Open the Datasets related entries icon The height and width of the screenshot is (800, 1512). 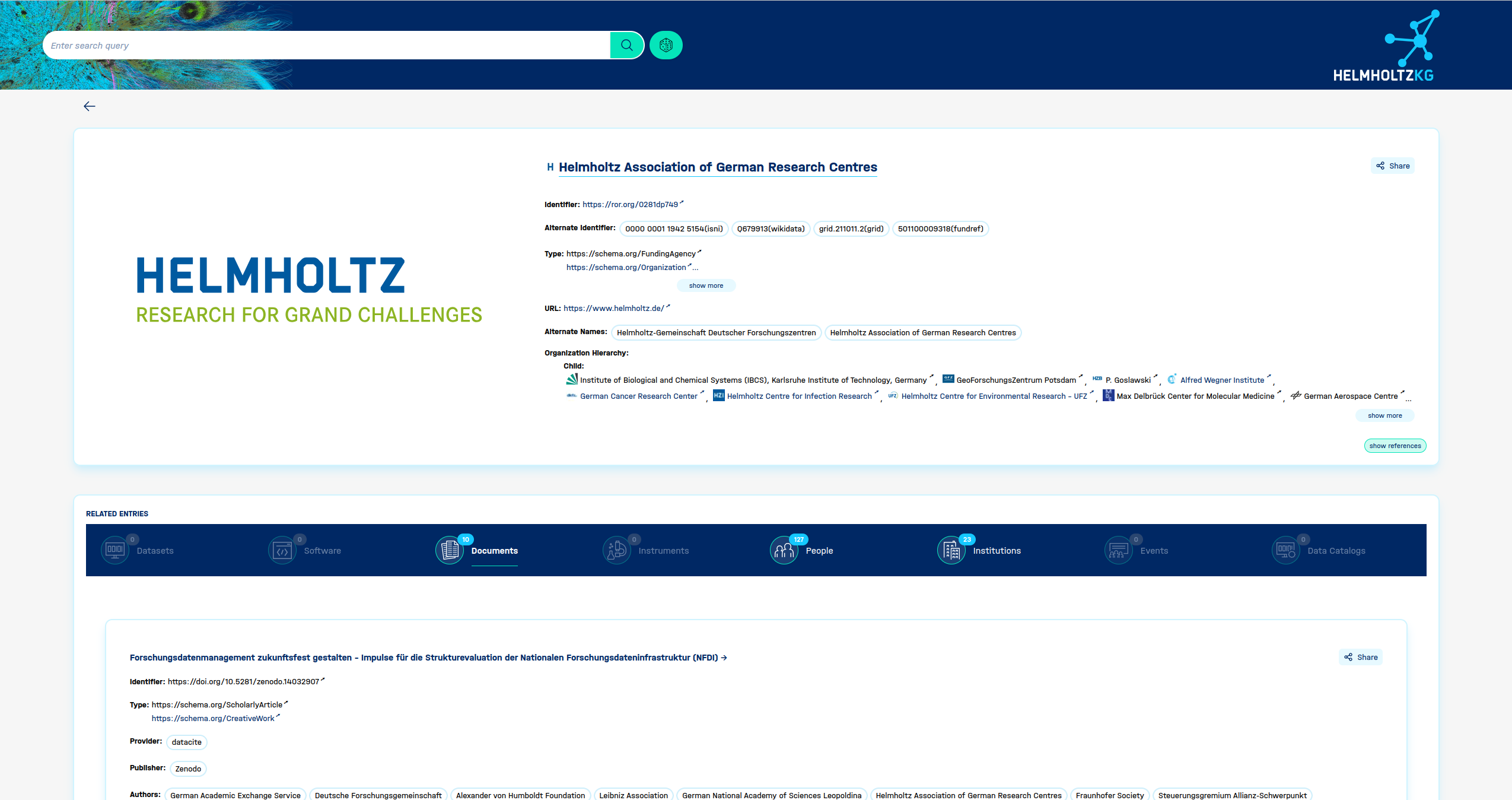pyautogui.click(x=115, y=550)
